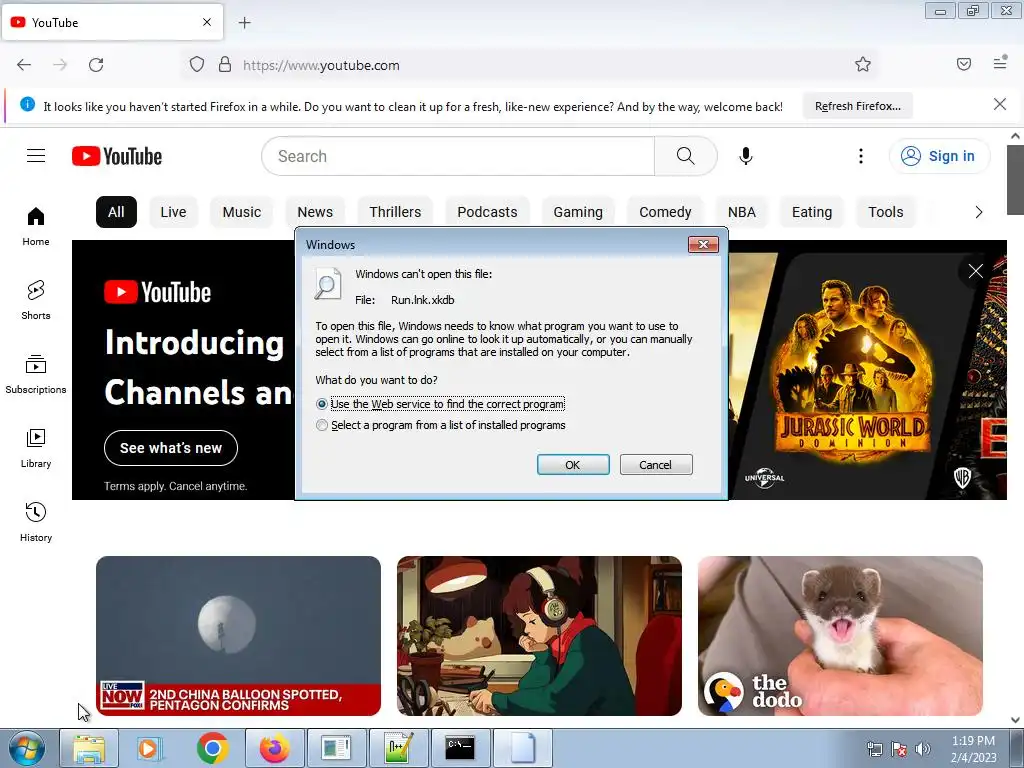This screenshot has width=1024, height=768.
Task: Open the China balloon news video thumbnail
Action: pyautogui.click(x=238, y=635)
